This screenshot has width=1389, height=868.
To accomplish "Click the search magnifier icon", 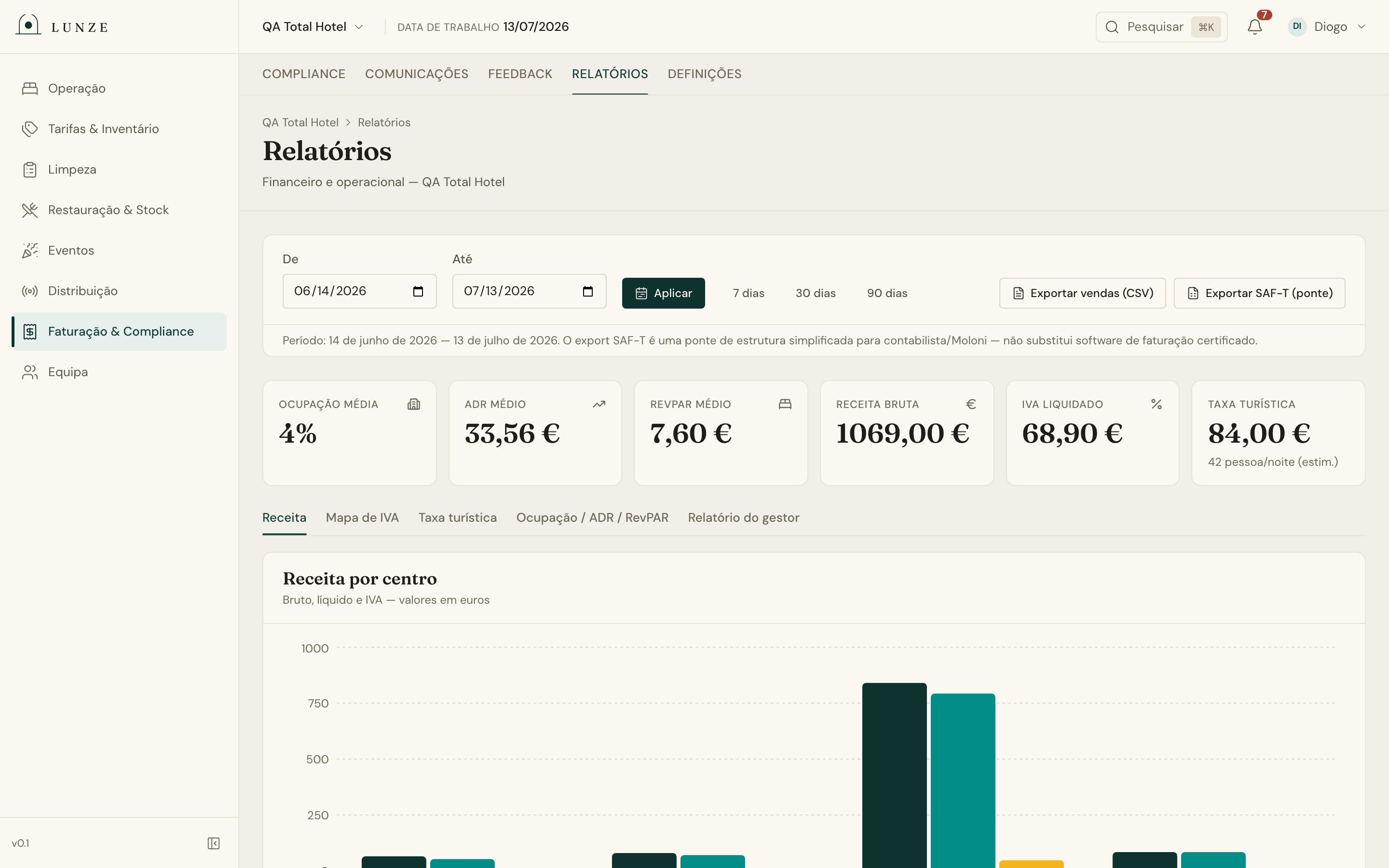I will click(x=1112, y=27).
